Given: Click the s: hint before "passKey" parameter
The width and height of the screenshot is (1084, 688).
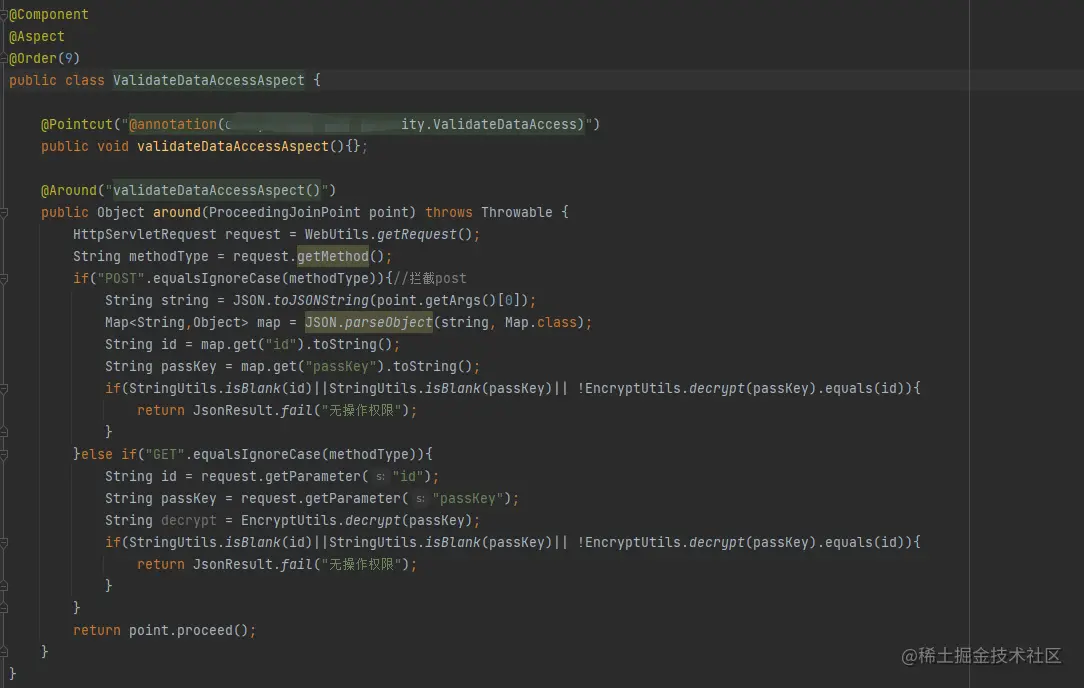Looking at the screenshot, I should click(420, 499).
